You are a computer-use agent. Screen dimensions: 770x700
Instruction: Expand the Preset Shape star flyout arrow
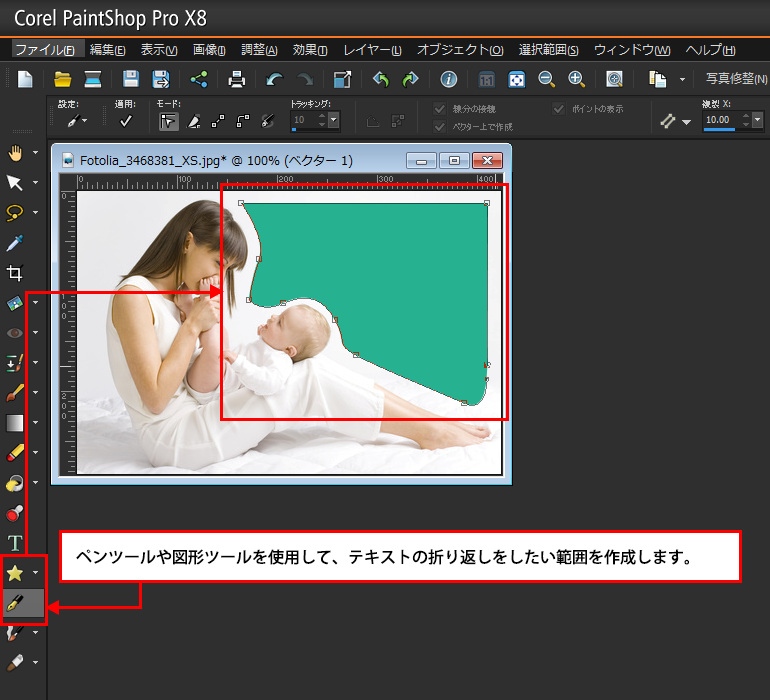pyautogui.click(x=35, y=573)
